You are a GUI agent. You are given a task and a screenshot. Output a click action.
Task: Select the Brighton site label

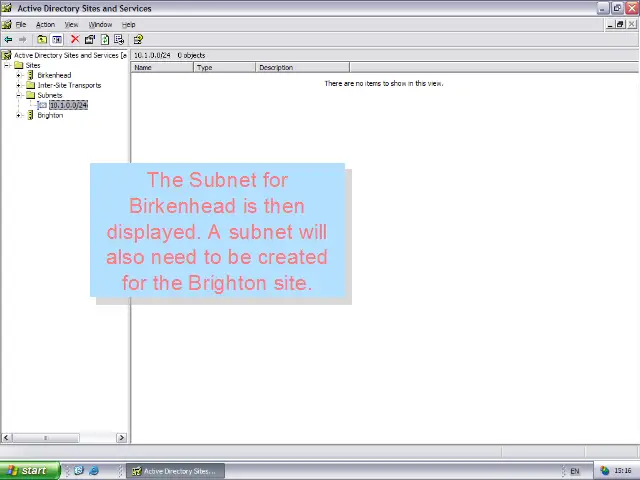(x=50, y=115)
